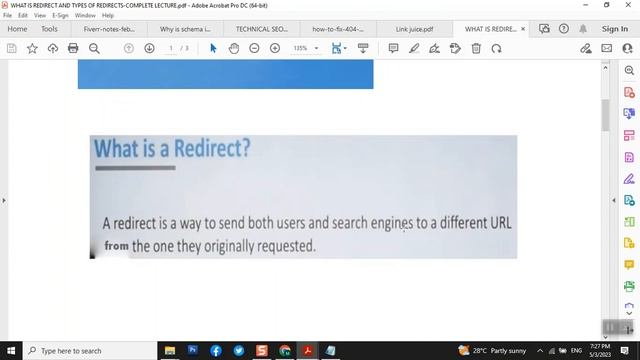640x360 pixels.
Task: Open the View menu
Action: tap(40, 16)
